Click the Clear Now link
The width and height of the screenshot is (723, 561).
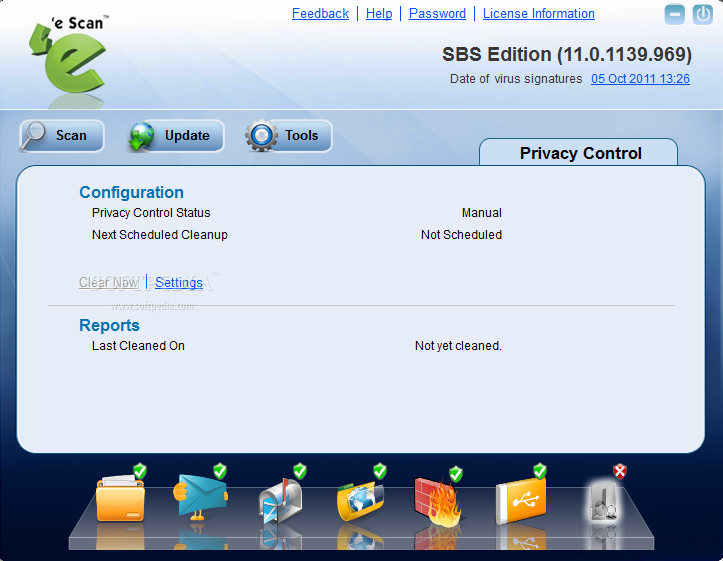click(x=109, y=282)
